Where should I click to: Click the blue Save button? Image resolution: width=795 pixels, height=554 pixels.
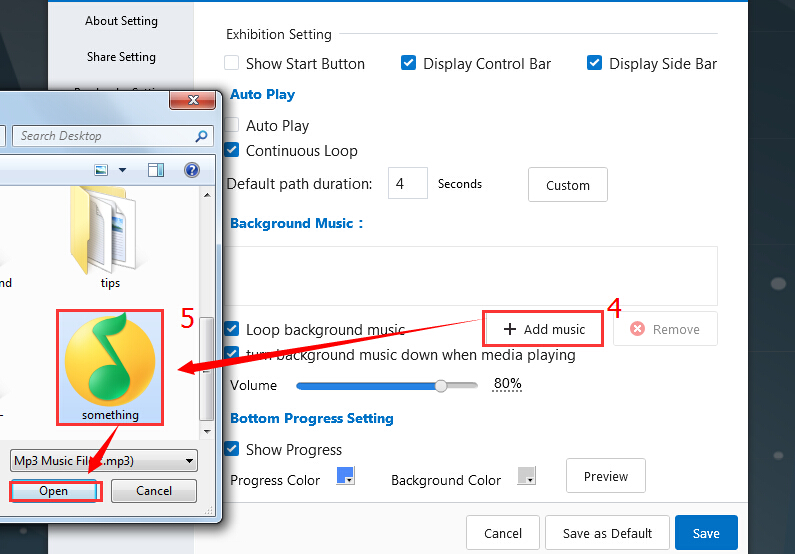(x=706, y=533)
